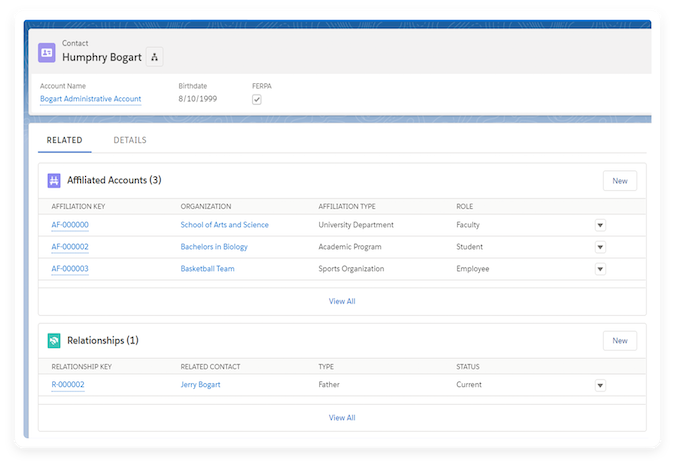Screen dimensions: 675x466
Task: Click the Relationship Key column header
Action: (81, 367)
